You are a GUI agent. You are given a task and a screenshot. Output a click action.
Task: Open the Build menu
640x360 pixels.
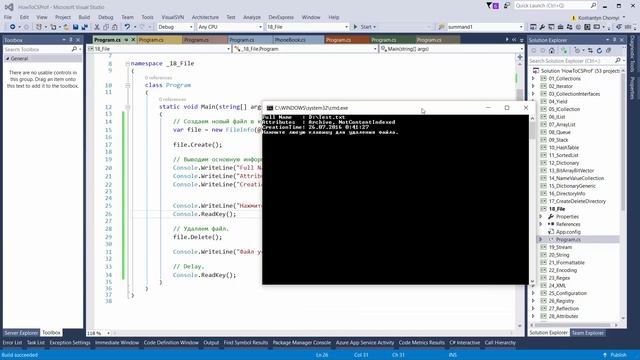tap(84, 17)
